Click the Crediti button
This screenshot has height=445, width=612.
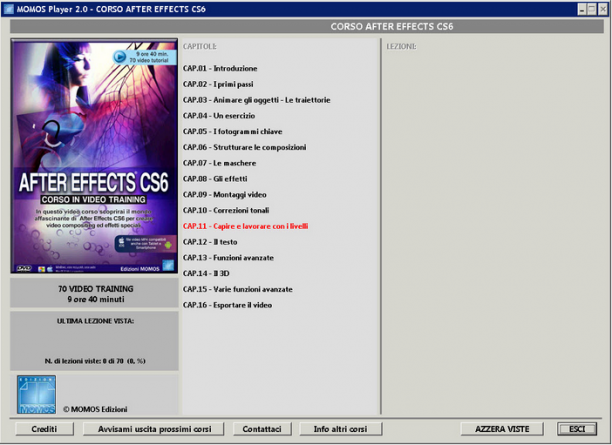[x=44, y=429]
